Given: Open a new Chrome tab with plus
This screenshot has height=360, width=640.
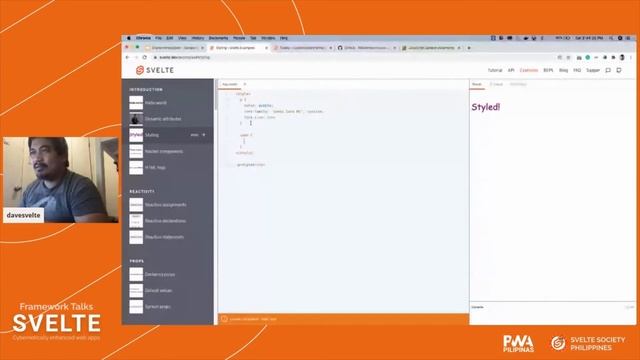Looking at the screenshot, I should click(469, 48).
